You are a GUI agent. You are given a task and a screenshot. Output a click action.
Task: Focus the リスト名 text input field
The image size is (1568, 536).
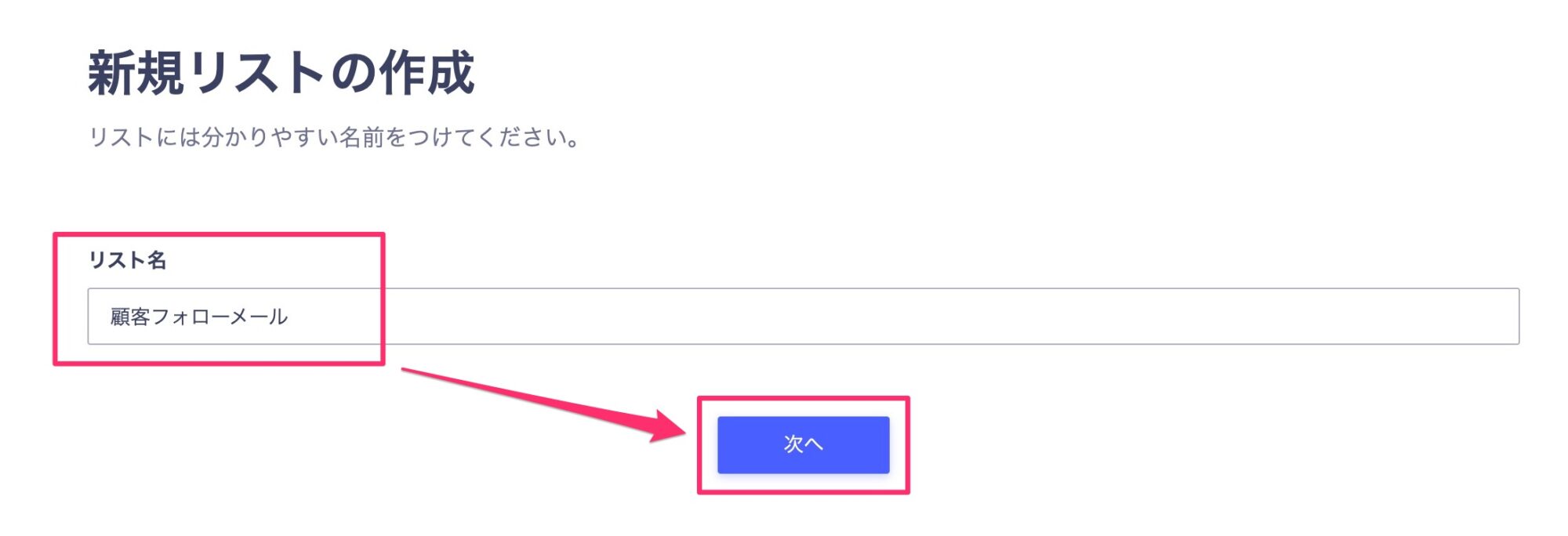pyautogui.click(x=803, y=316)
